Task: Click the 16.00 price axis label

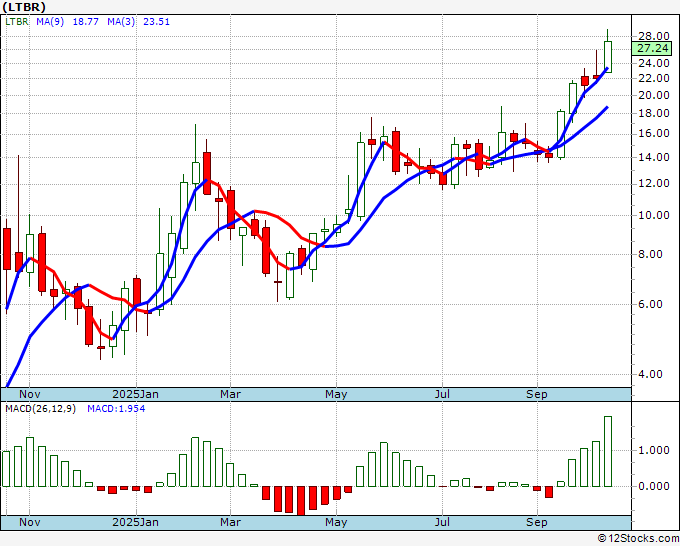Action: pyautogui.click(x=654, y=134)
